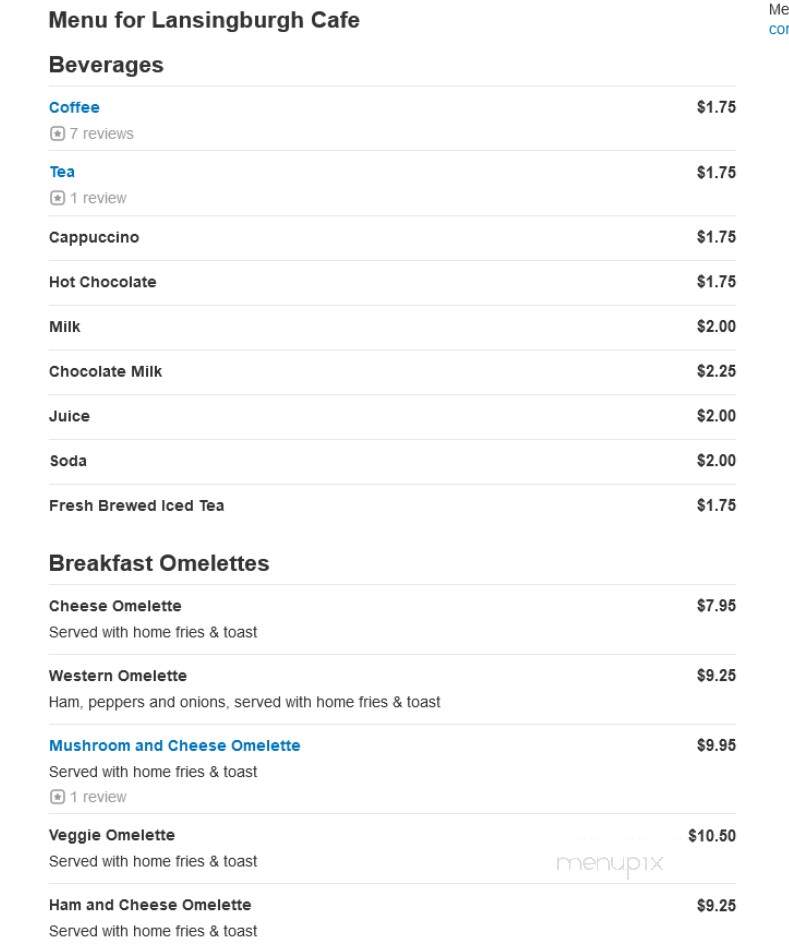The image size is (789, 946).
Task: Click the menupix watermark logo
Action: click(609, 864)
